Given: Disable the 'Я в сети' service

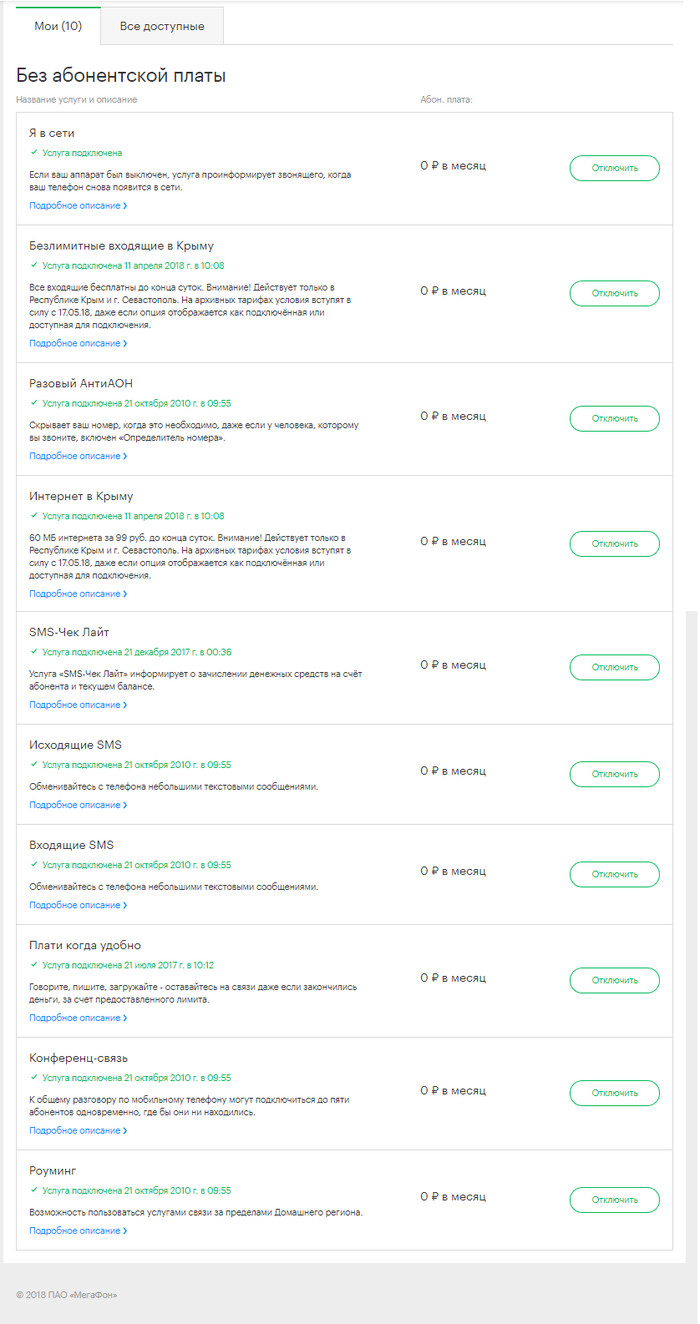Looking at the screenshot, I should [614, 168].
